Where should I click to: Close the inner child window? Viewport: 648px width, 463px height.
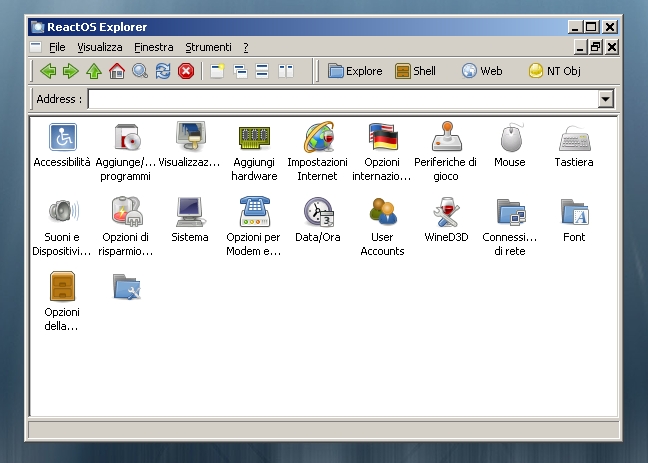coord(612,47)
